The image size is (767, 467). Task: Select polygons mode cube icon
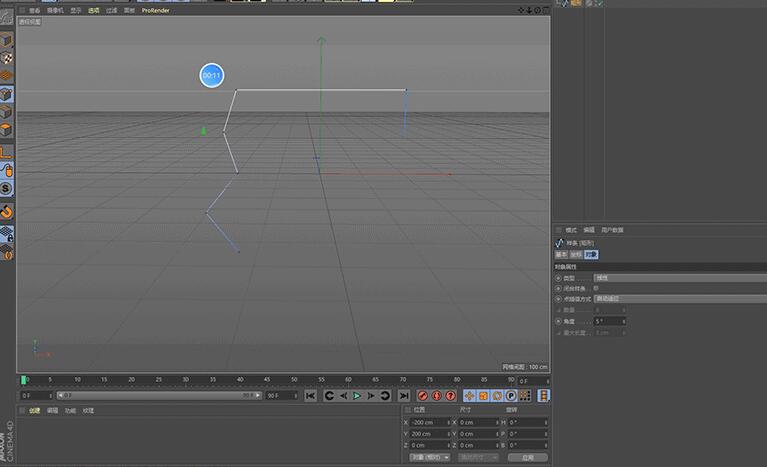coord(6,130)
